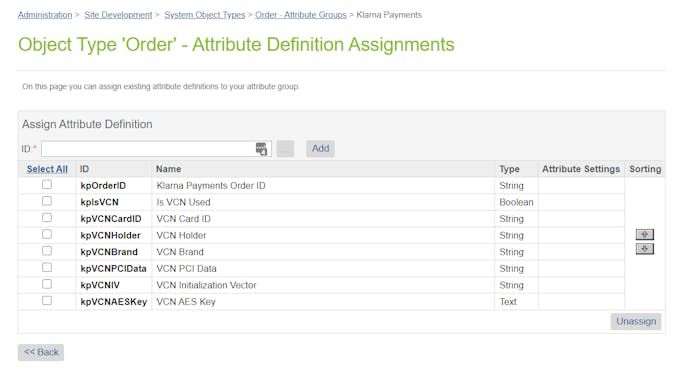Check the kpVCNIV row checkbox
Screen dimensions: 680x372
pyautogui.click(x=47, y=284)
